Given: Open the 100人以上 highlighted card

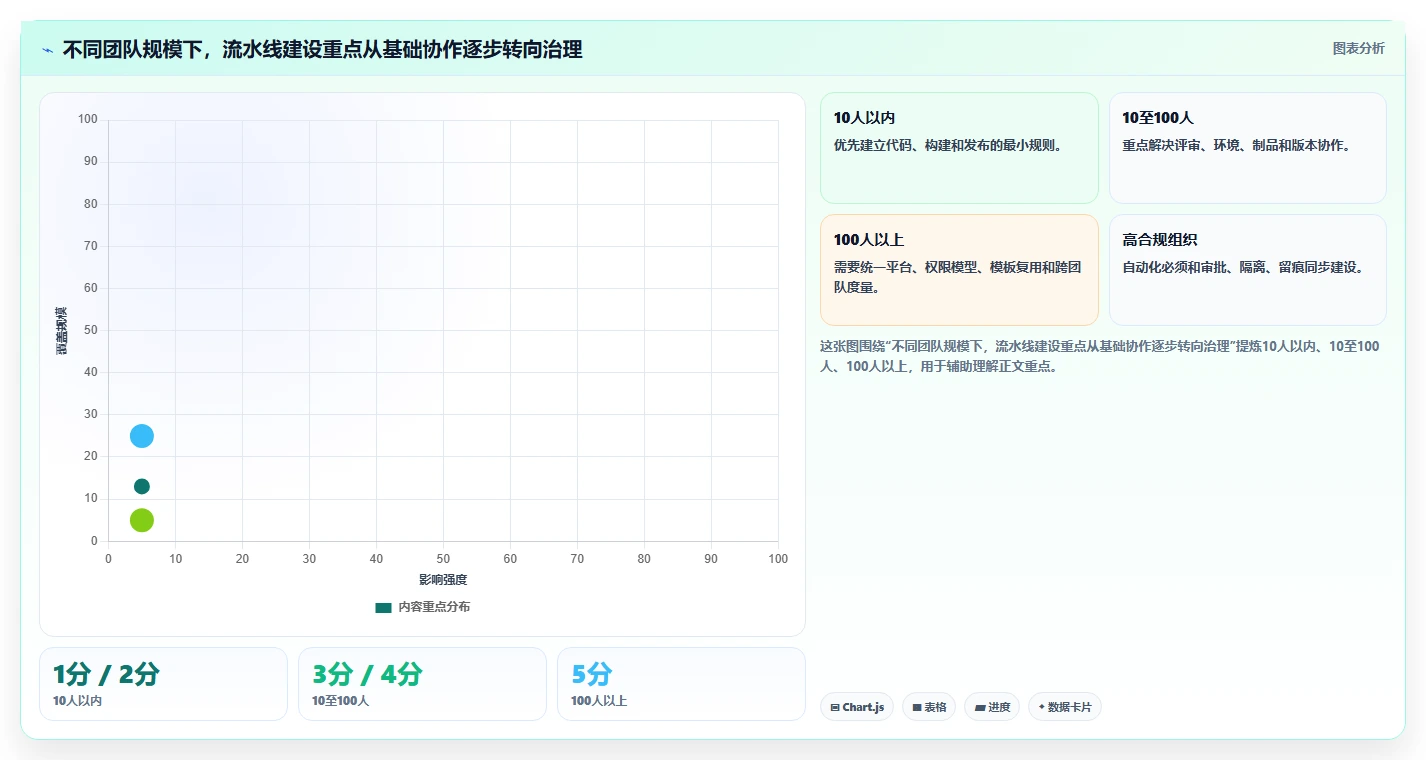Looking at the screenshot, I should [959, 270].
